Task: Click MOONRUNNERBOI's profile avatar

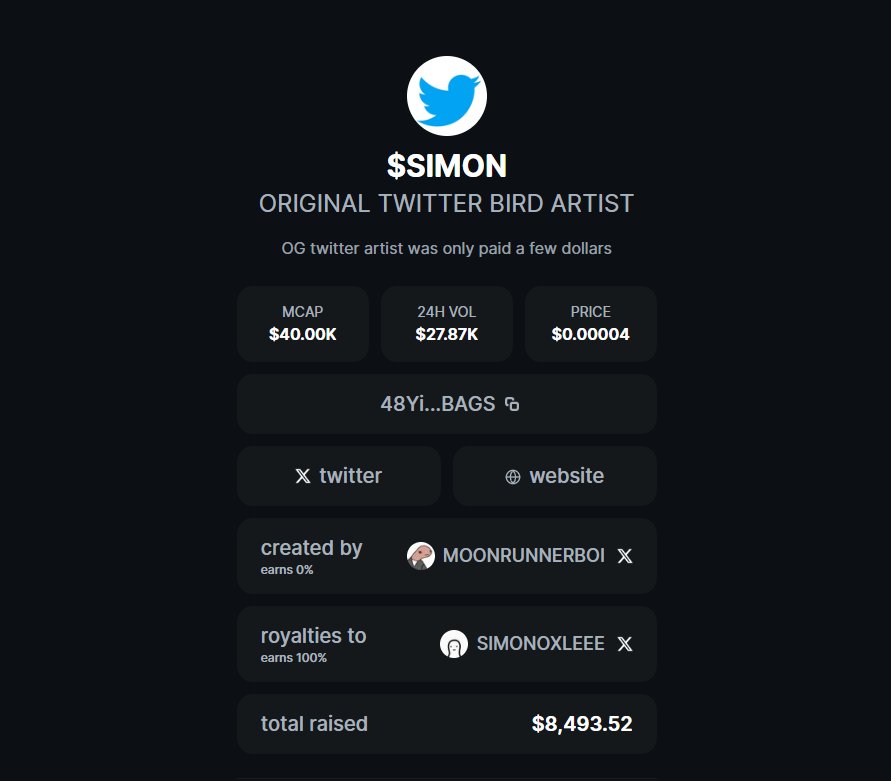Action: tap(421, 556)
